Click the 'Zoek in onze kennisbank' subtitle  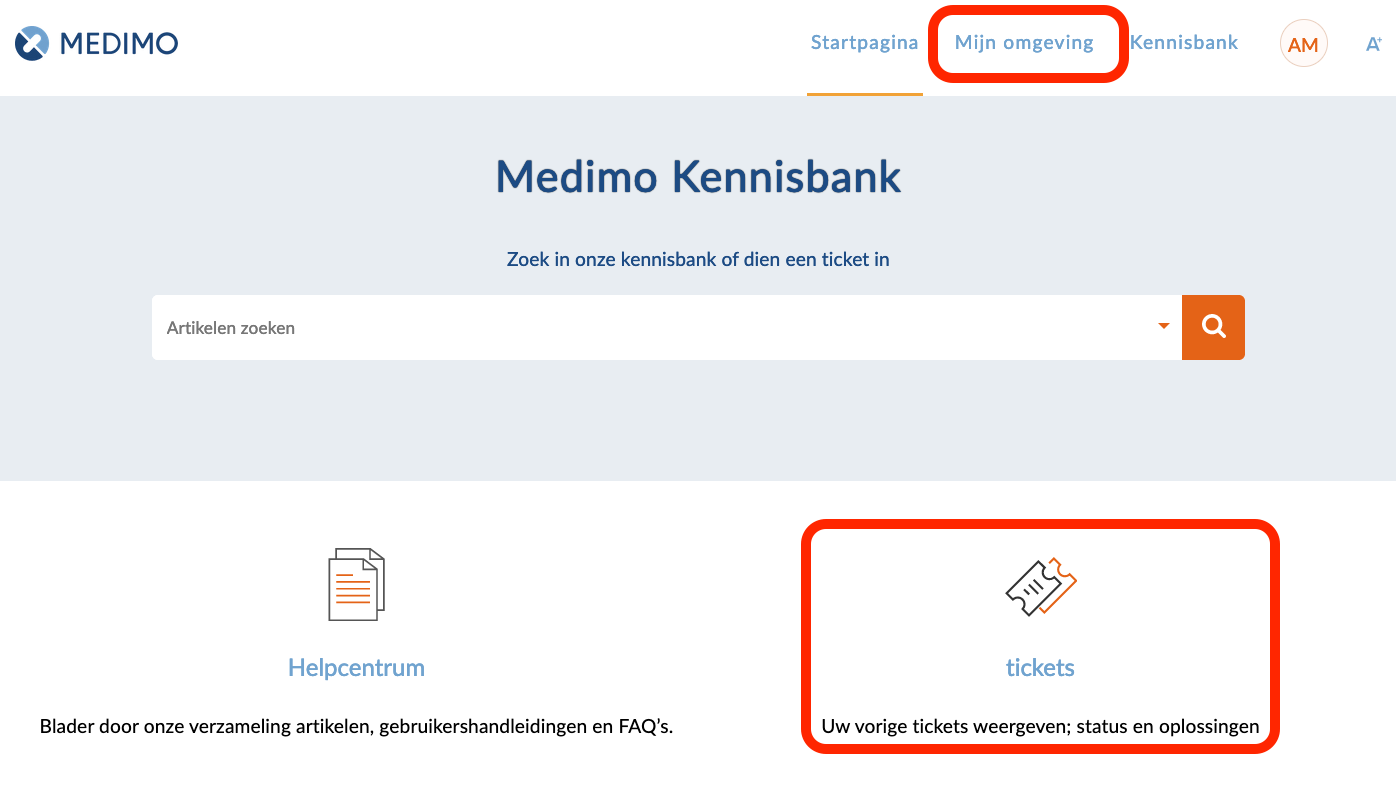698,260
